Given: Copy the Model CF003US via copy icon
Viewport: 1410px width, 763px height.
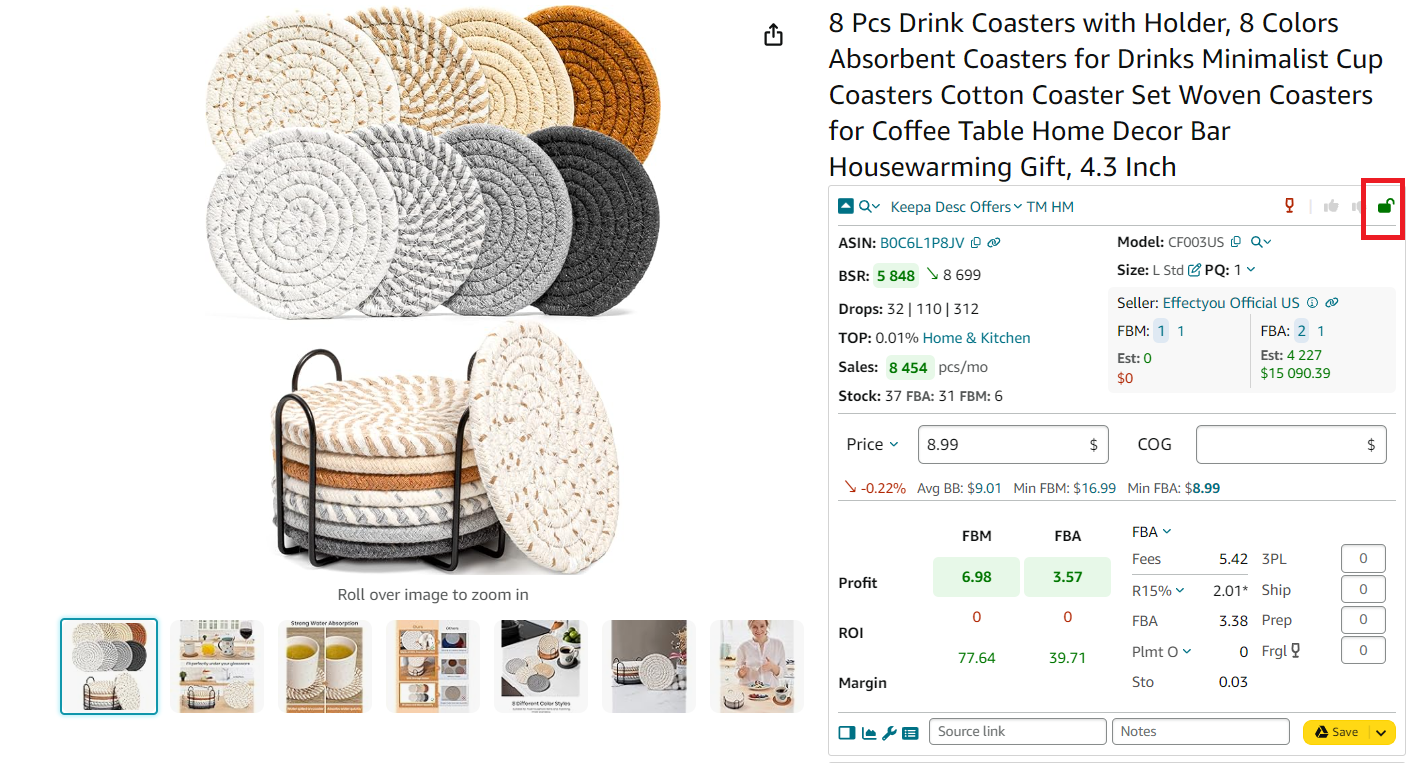Looking at the screenshot, I should (1236, 241).
